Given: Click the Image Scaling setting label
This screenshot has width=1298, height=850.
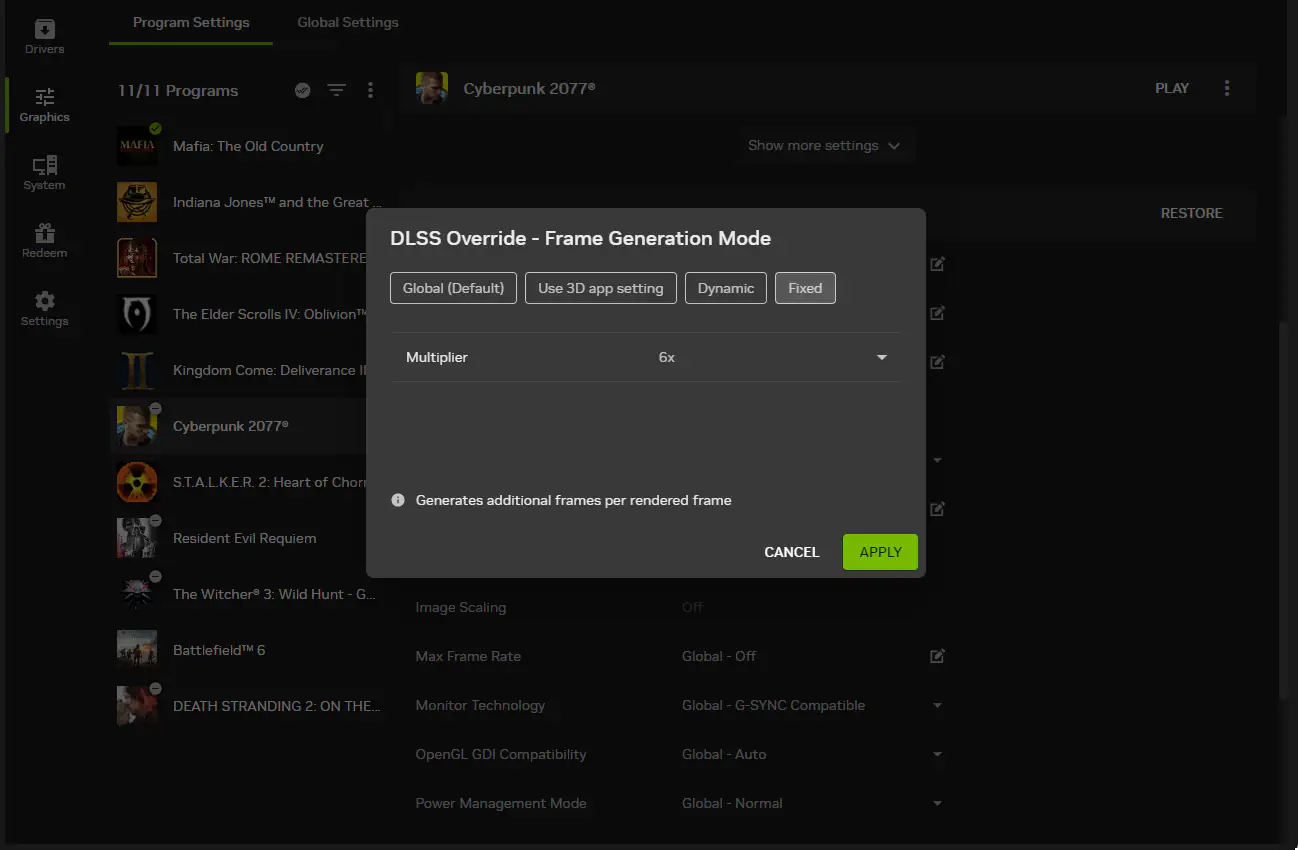Looking at the screenshot, I should (x=461, y=607).
